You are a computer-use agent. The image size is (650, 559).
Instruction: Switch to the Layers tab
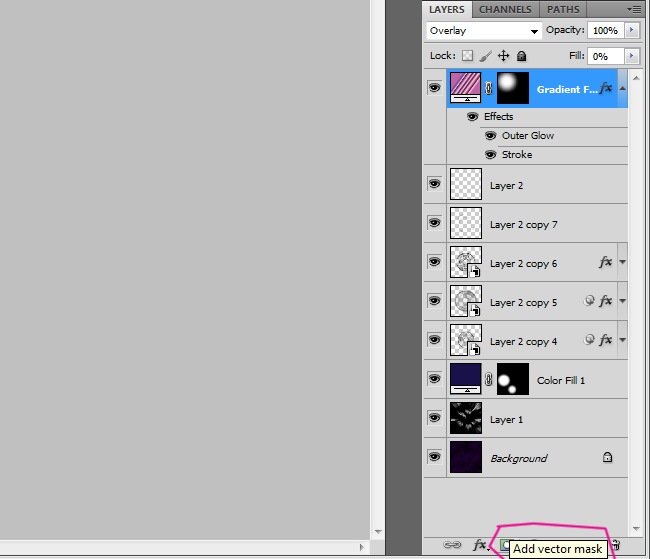coord(447,10)
